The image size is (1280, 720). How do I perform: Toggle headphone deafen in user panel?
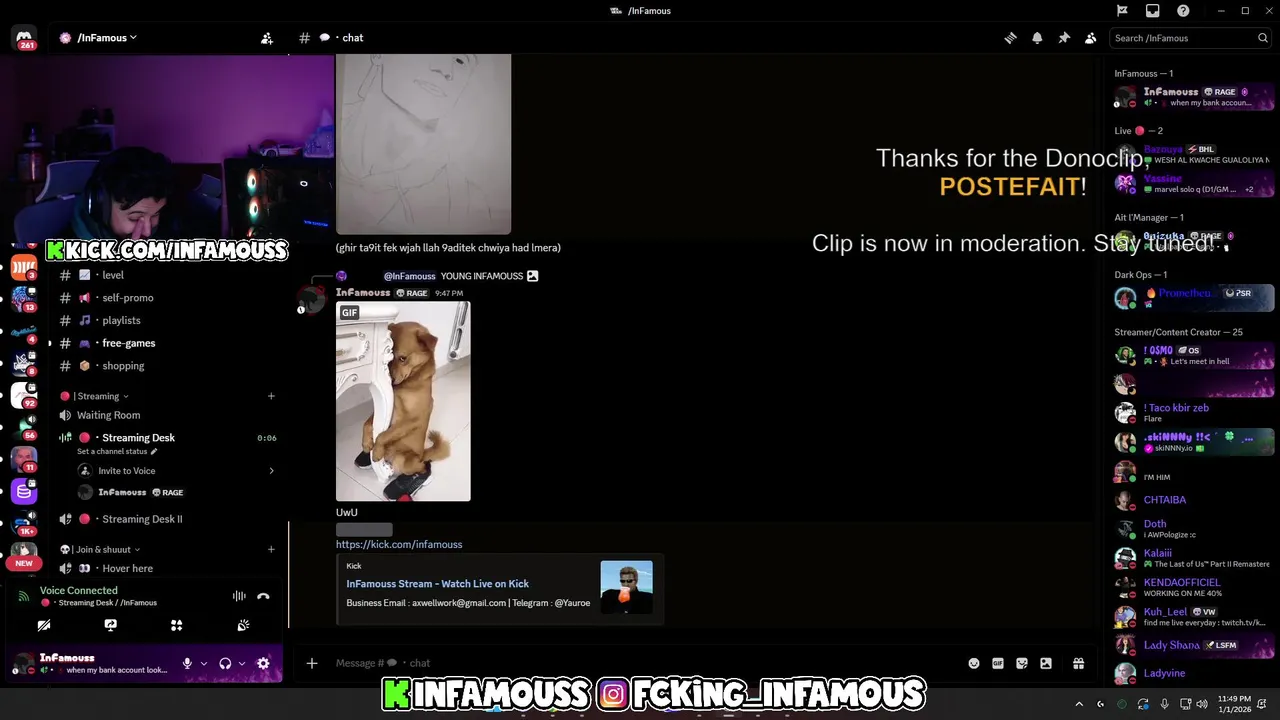[x=225, y=663]
